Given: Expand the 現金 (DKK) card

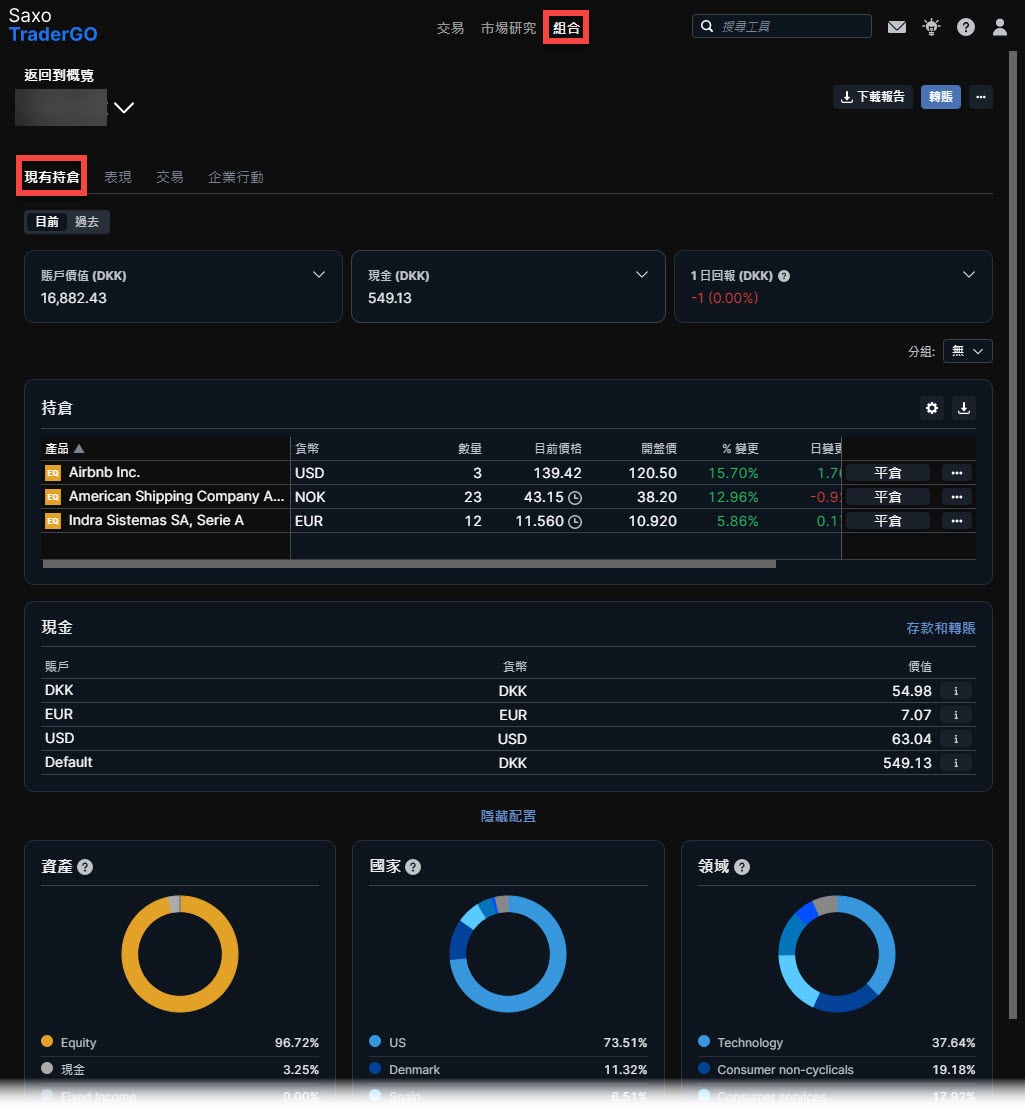Looking at the screenshot, I should pyautogui.click(x=641, y=275).
